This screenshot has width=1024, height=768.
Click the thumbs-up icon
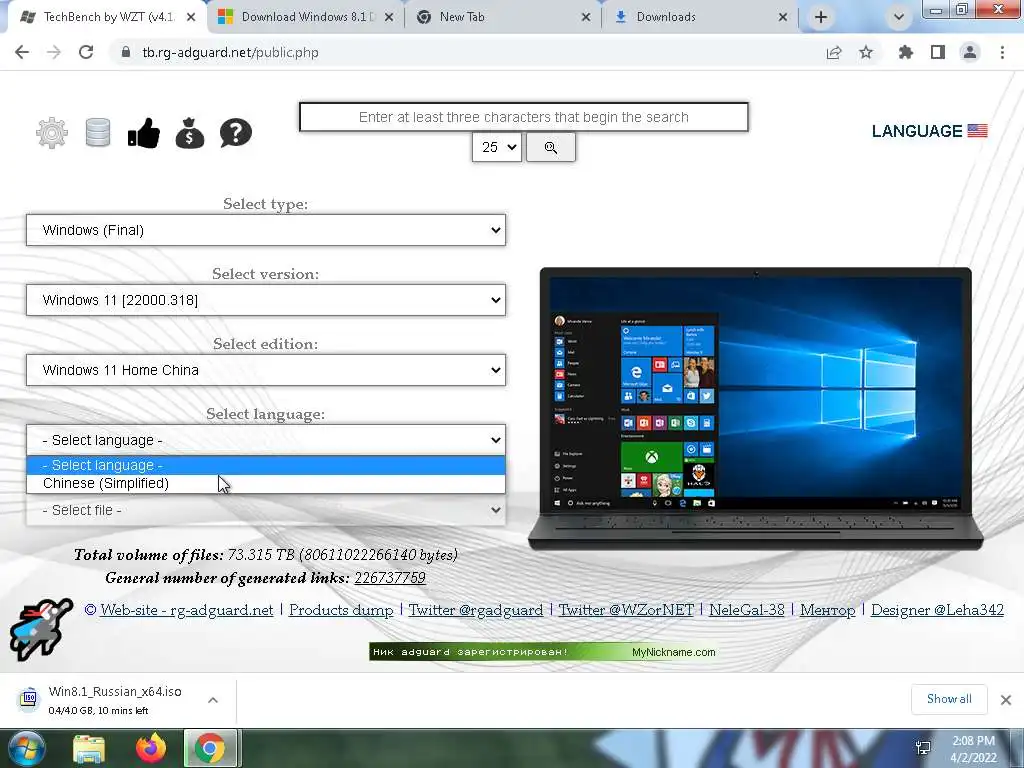pyautogui.click(x=144, y=133)
